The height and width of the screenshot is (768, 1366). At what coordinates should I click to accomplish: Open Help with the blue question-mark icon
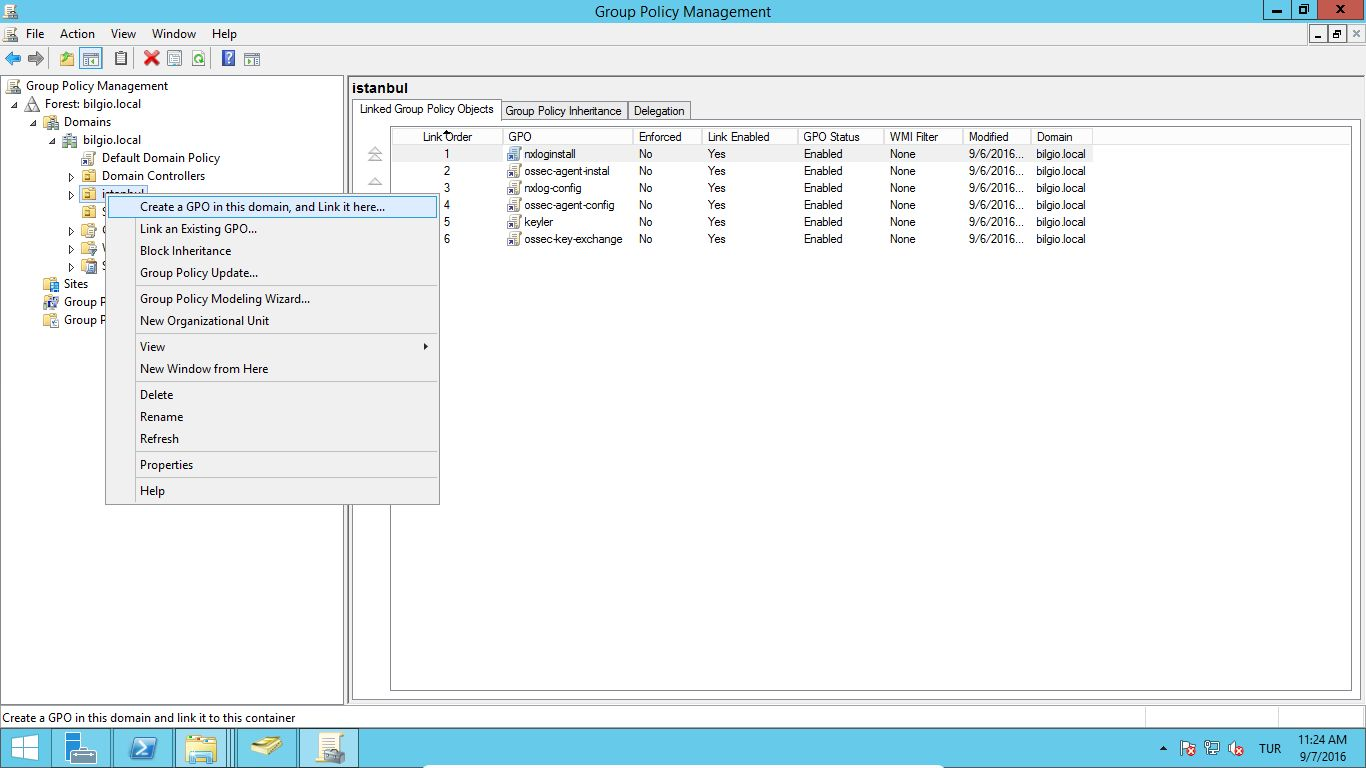tap(228, 59)
